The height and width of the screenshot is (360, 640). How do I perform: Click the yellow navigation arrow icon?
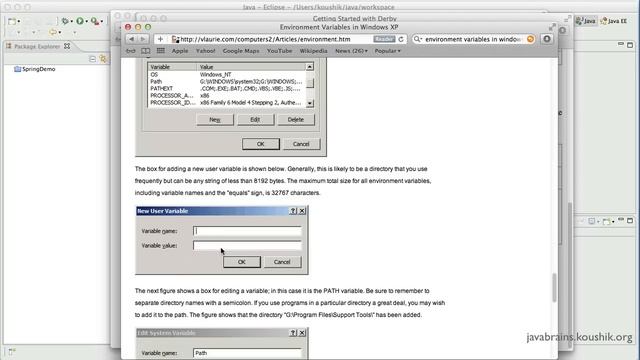coord(53,32)
